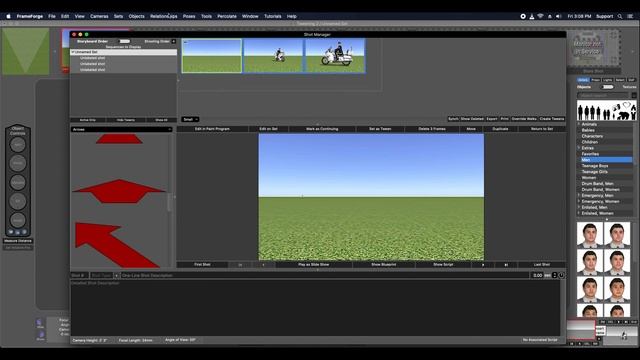Image resolution: width=640 pixels, height=360 pixels.
Task: Open the notification center icon
Action: [630, 16]
